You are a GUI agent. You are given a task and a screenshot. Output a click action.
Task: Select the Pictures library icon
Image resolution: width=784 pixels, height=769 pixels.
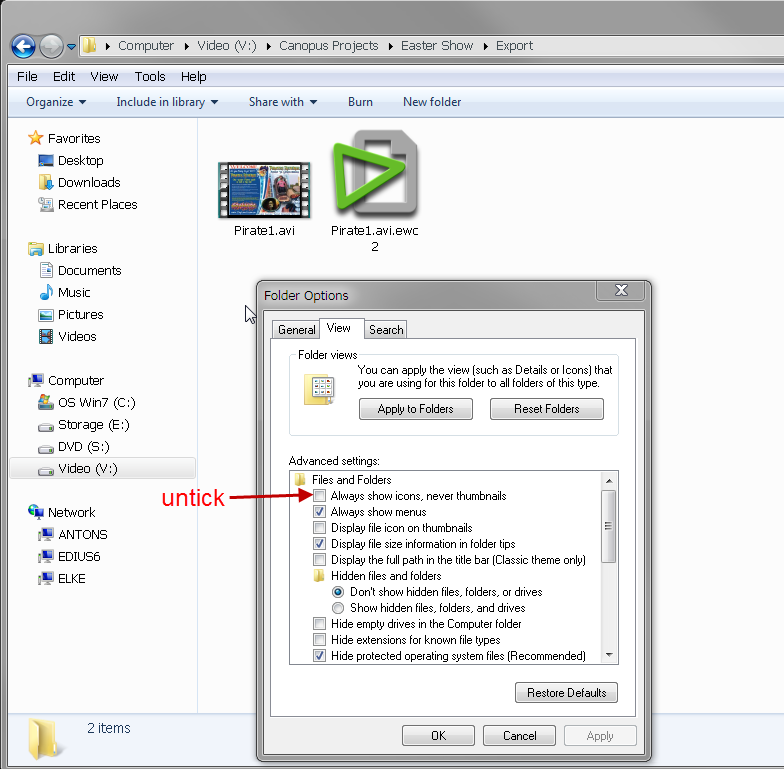(x=46, y=315)
